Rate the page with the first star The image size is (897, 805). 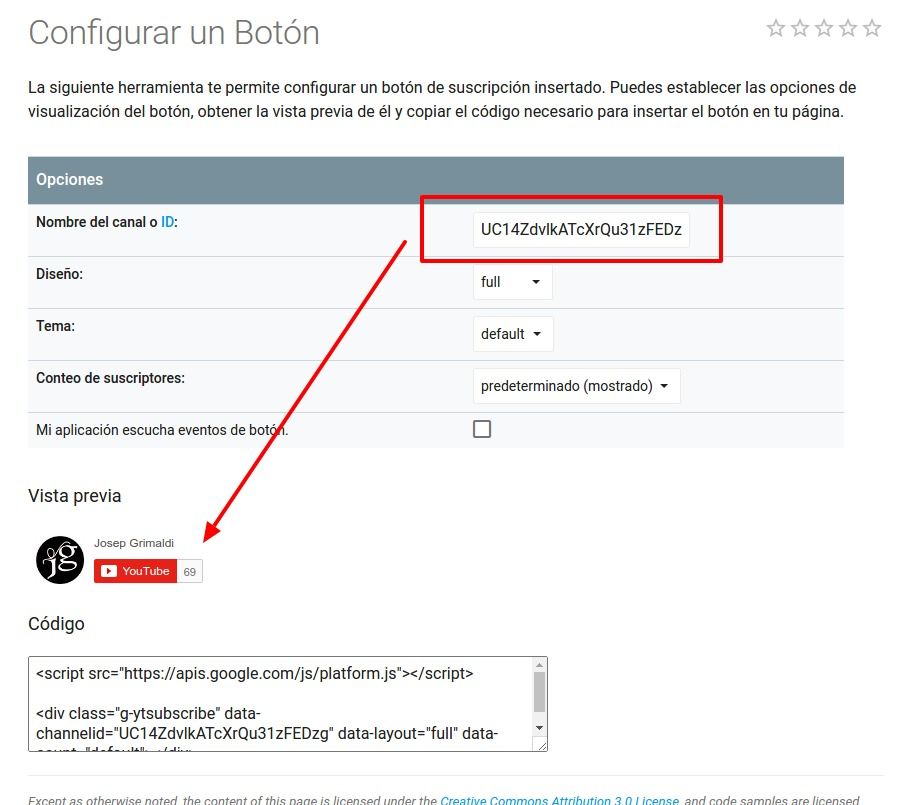click(776, 27)
